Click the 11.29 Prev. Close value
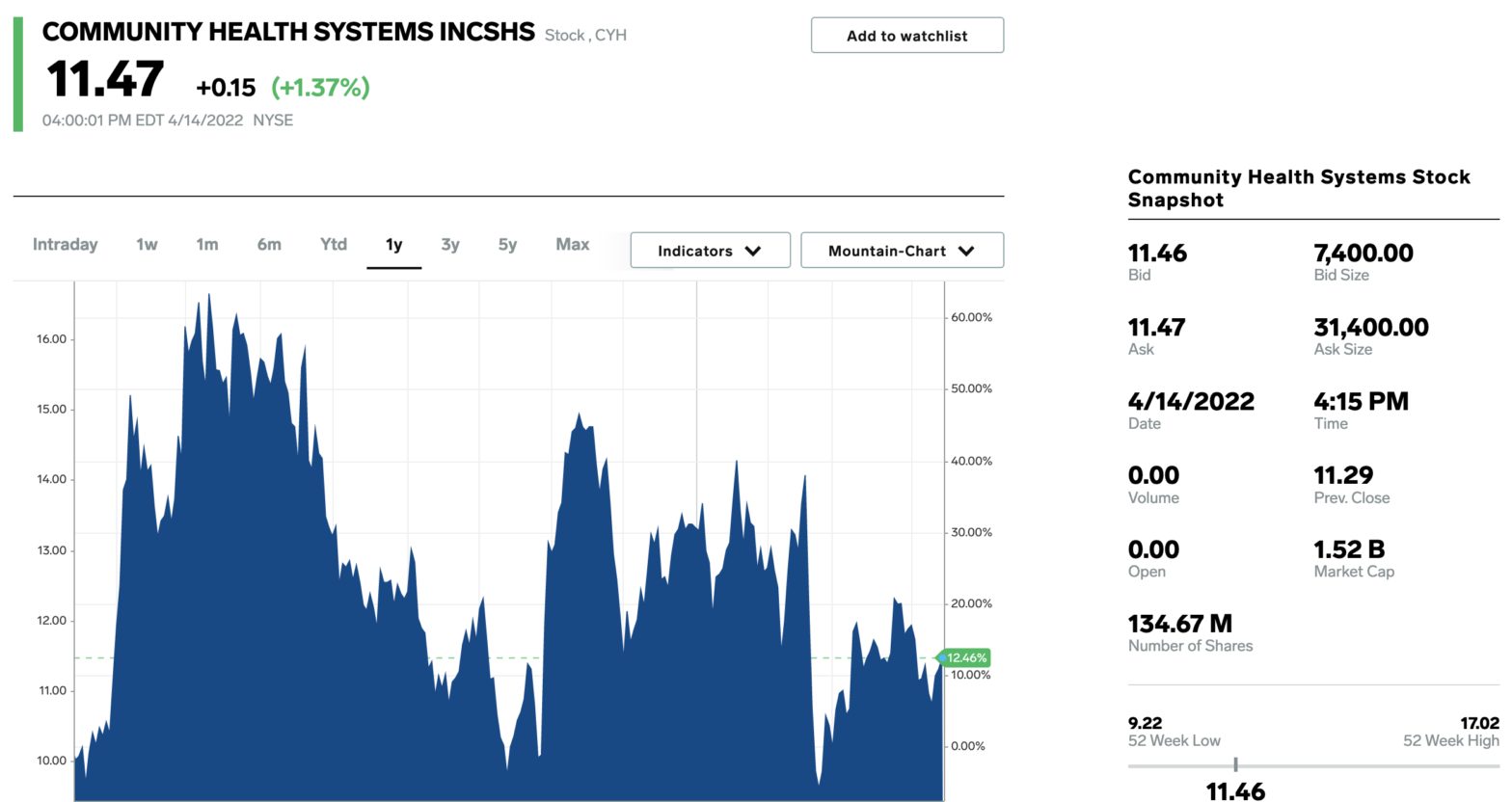Viewport: 1512px width, 802px height. click(1343, 476)
